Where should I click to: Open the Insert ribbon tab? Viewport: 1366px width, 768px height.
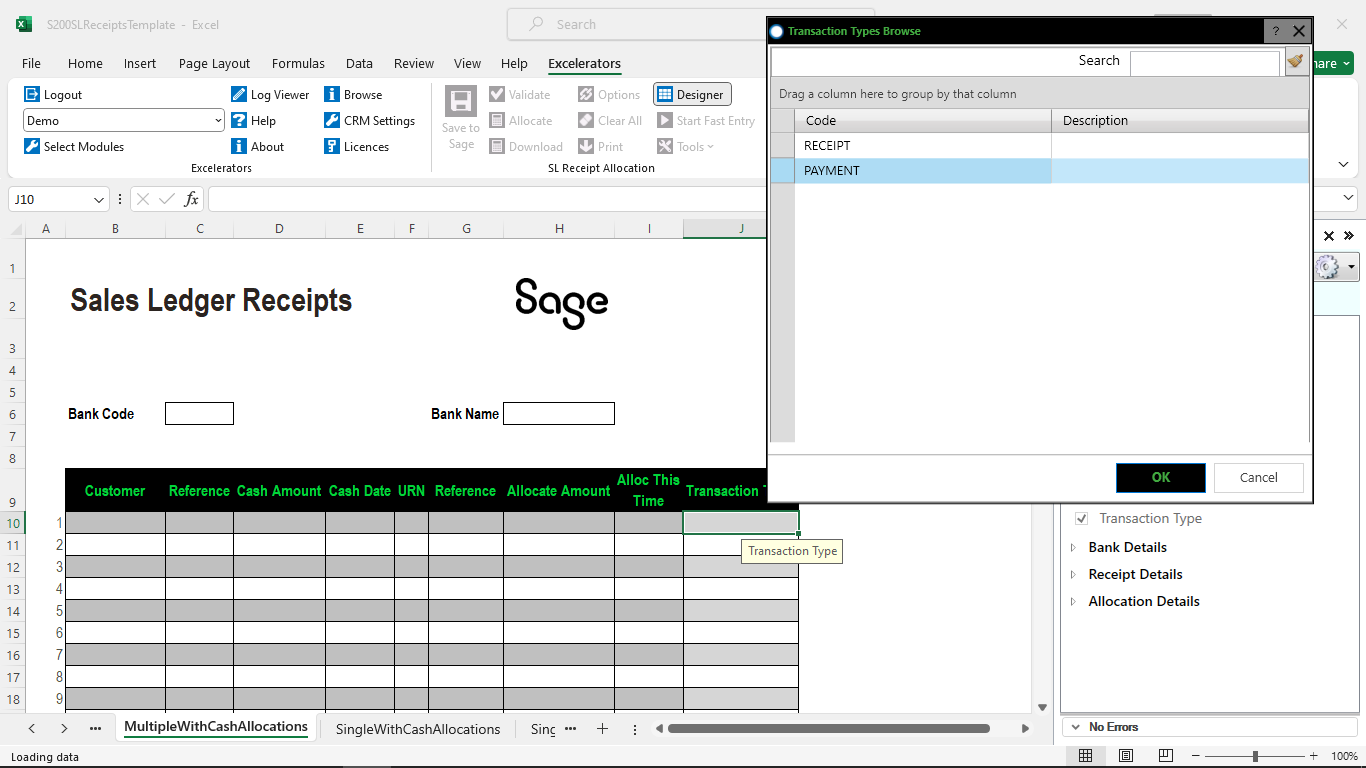tap(140, 63)
